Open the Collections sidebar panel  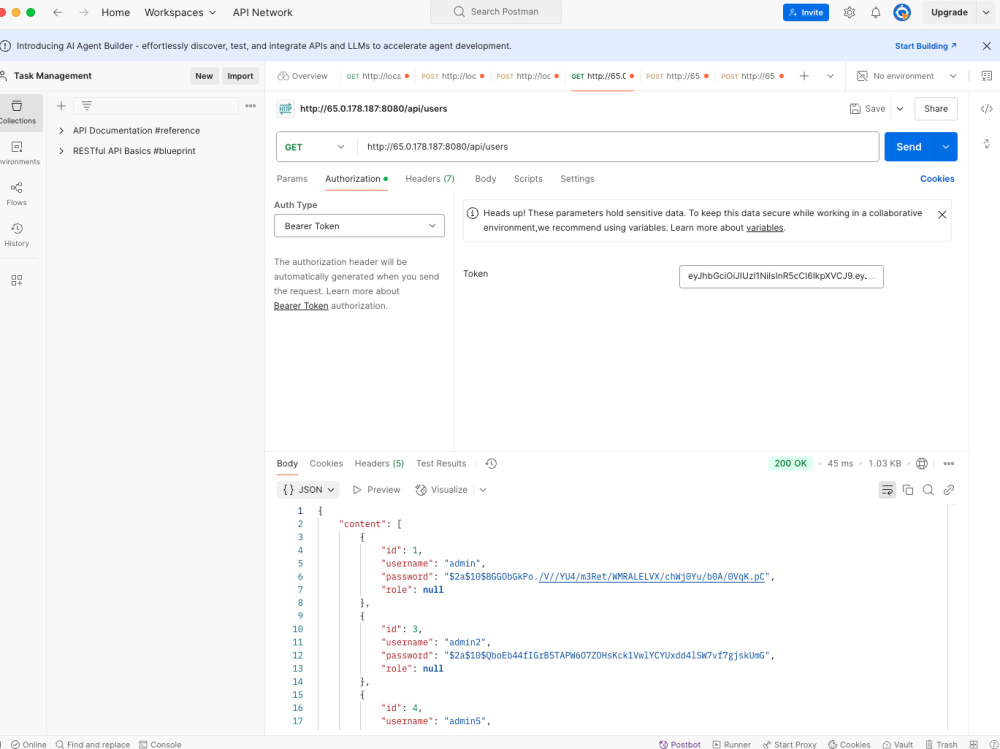18,112
